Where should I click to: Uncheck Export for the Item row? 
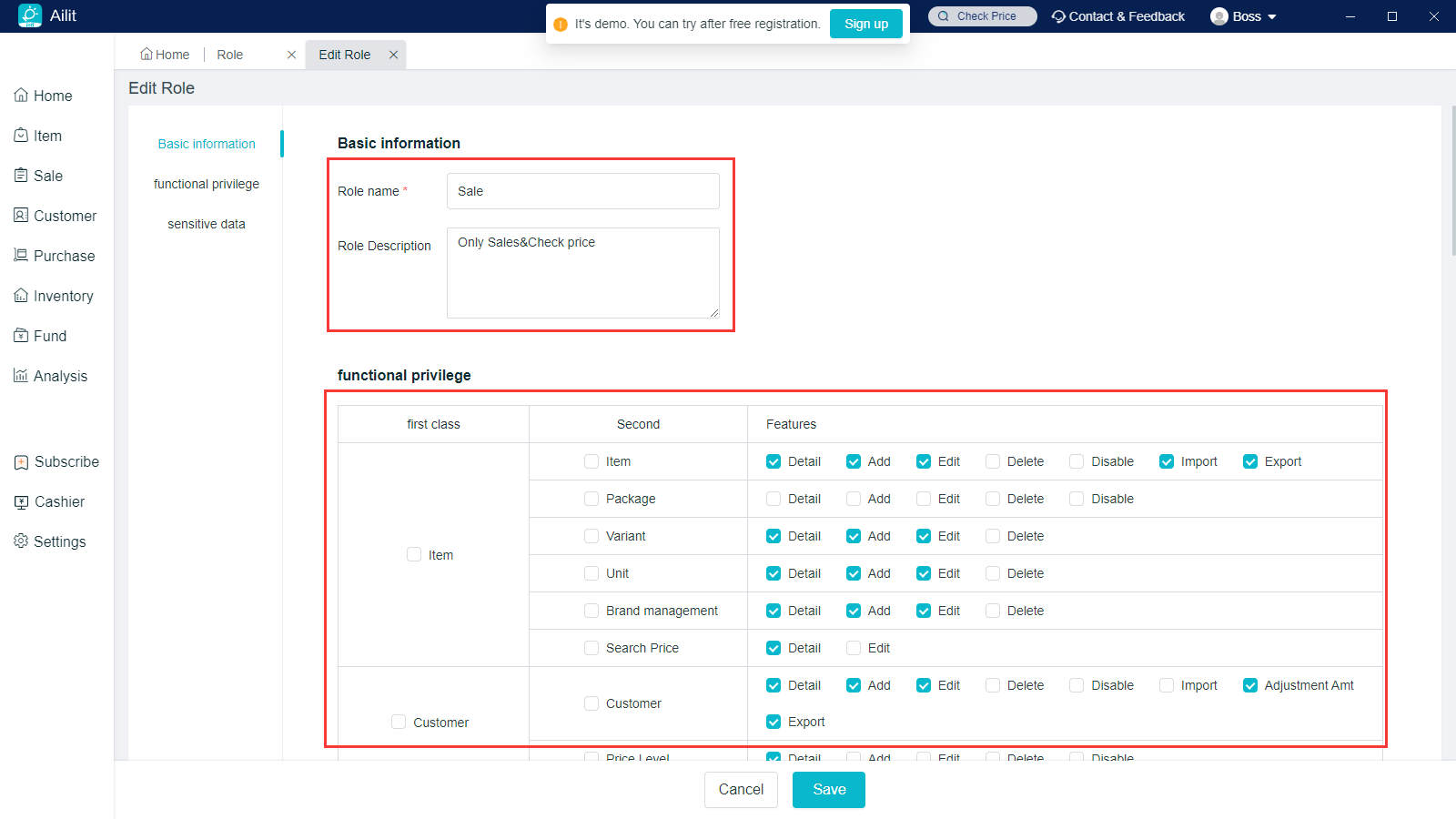(1250, 461)
